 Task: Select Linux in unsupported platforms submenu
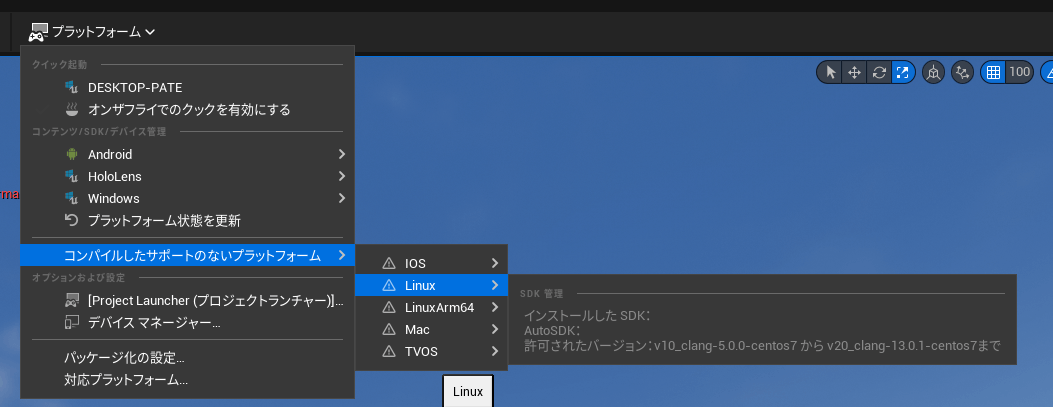click(431, 285)
